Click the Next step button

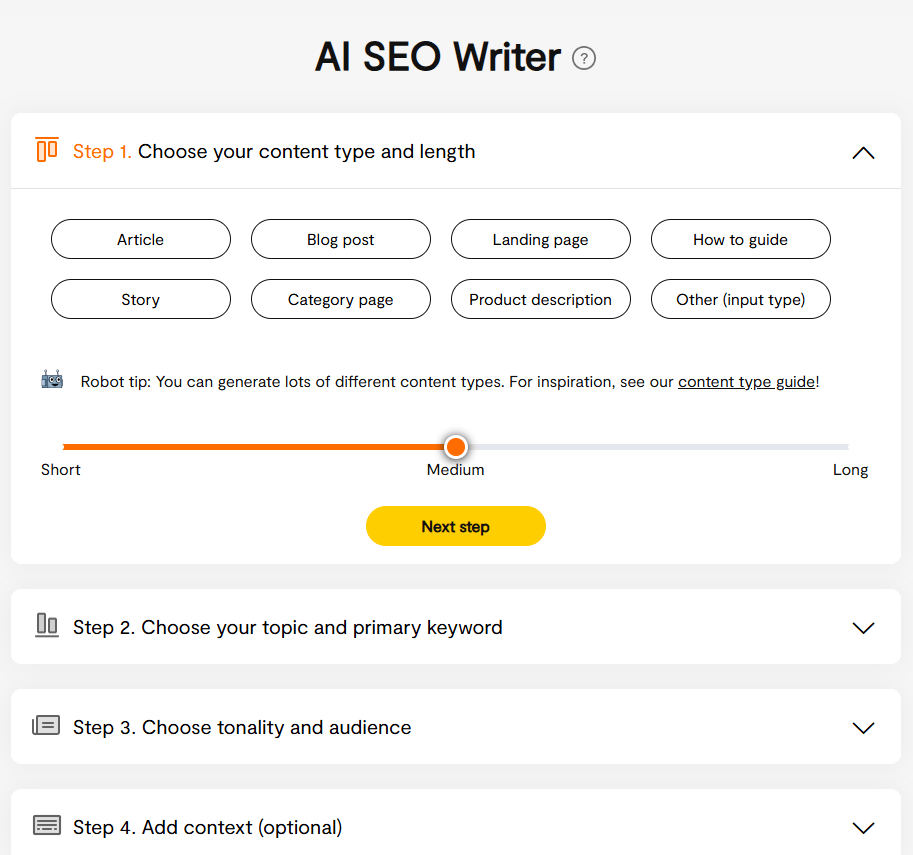tap(455, 526)
